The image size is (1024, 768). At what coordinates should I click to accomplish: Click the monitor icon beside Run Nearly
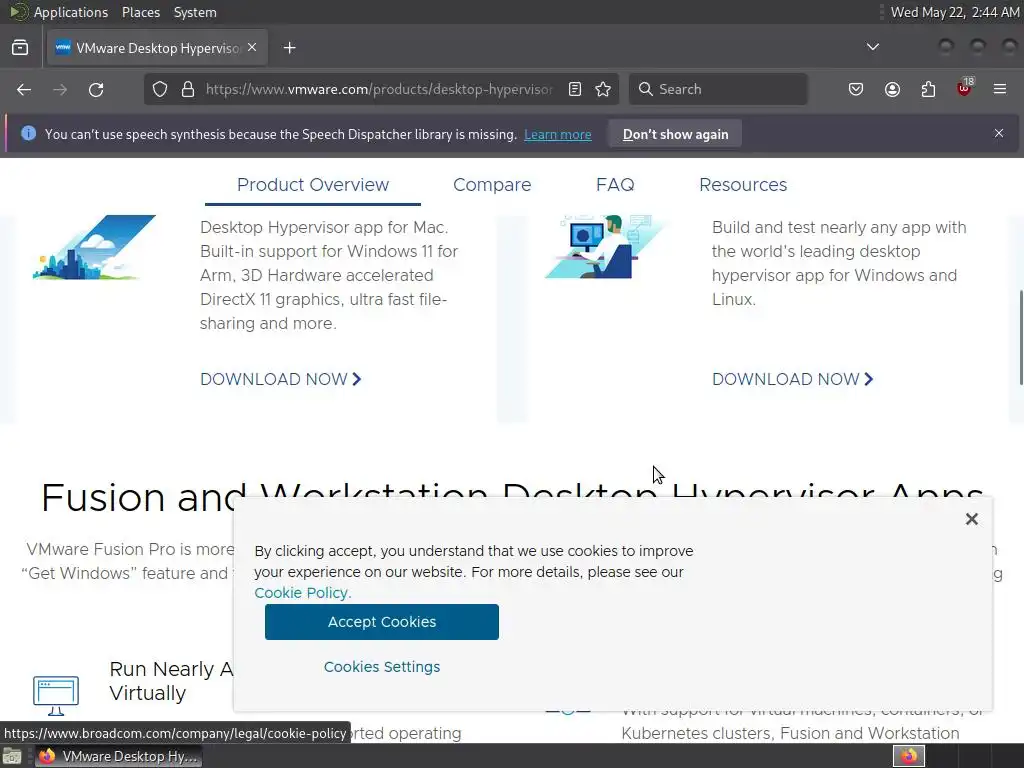tap(56, 696)
